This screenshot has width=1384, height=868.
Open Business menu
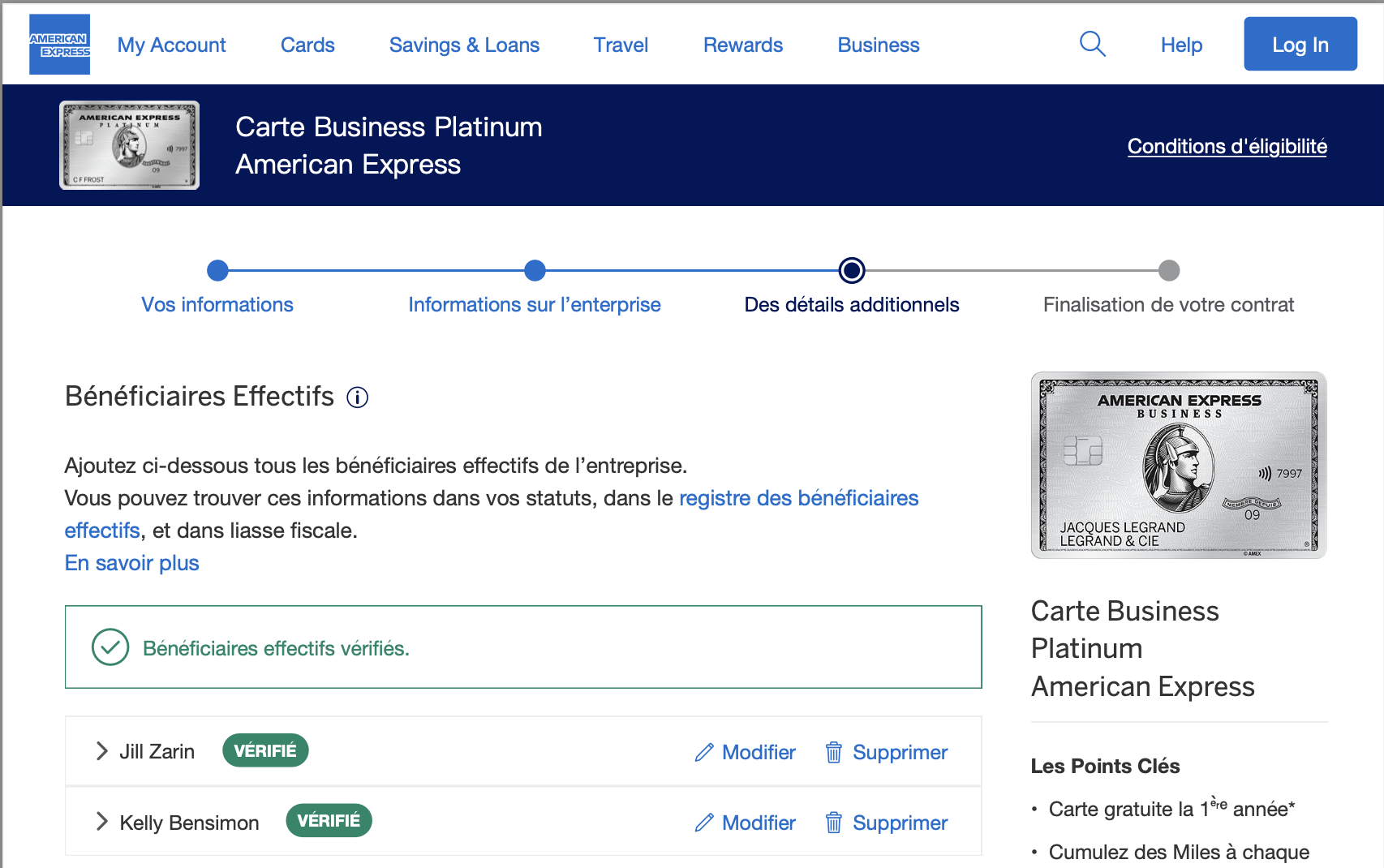(x=879, y=45)
